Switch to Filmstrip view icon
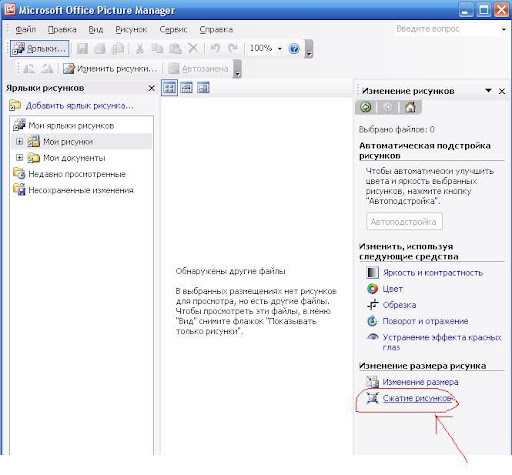512x475 pixels. [186, 88]
